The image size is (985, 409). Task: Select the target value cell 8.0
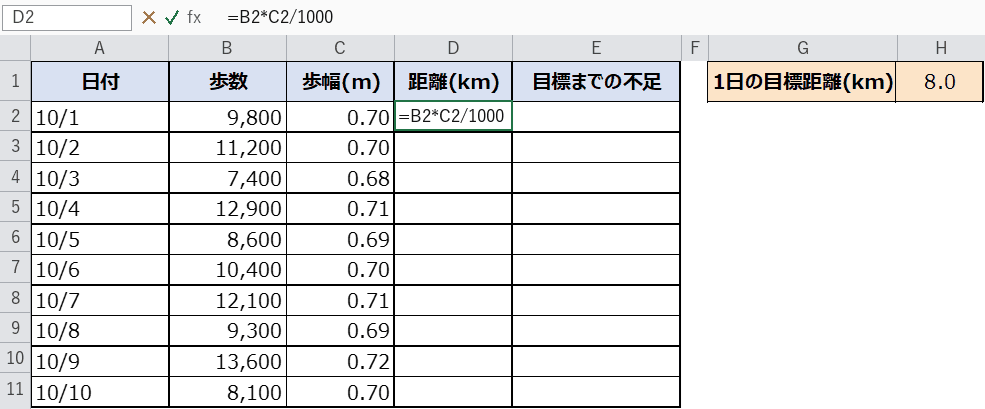940,82
